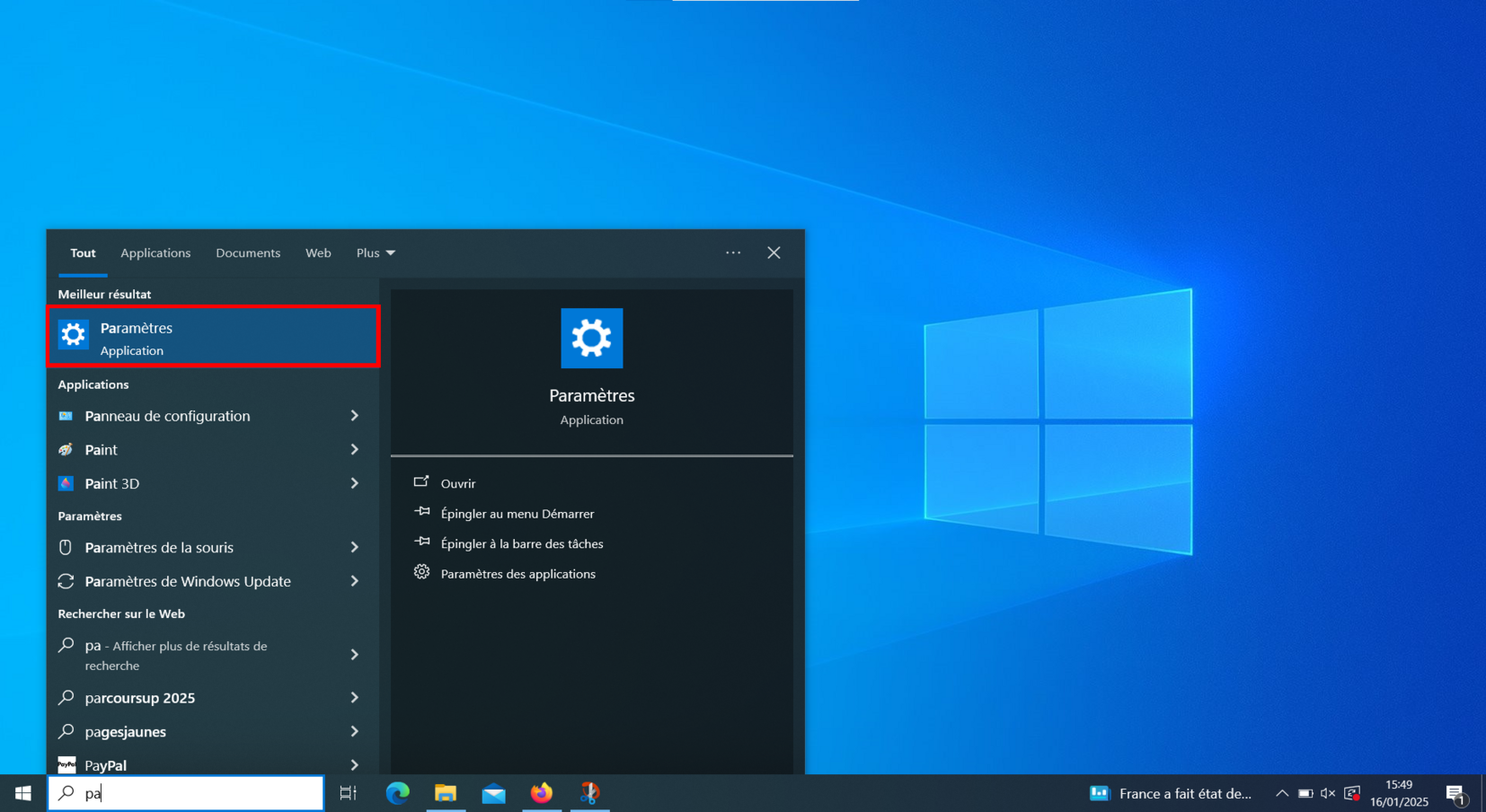
Task: Click the Windows Start button
Action: pyautogui.click(x=23, y=793)
